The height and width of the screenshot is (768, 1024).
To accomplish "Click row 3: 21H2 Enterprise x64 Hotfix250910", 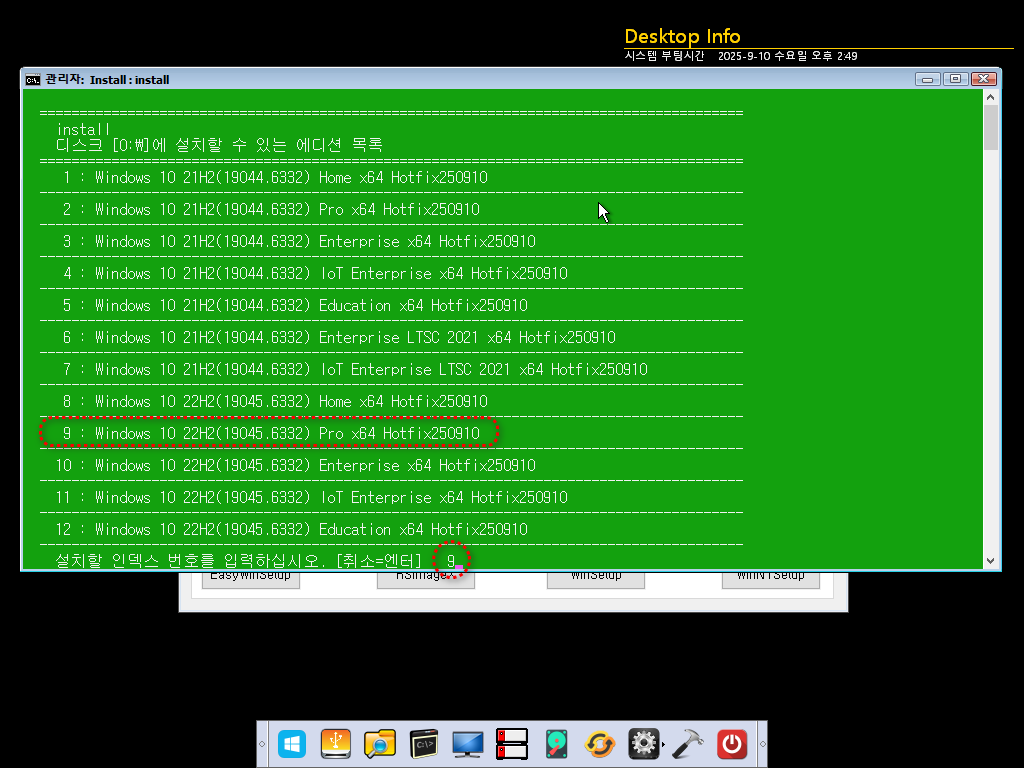I will [x=299, y=242].
